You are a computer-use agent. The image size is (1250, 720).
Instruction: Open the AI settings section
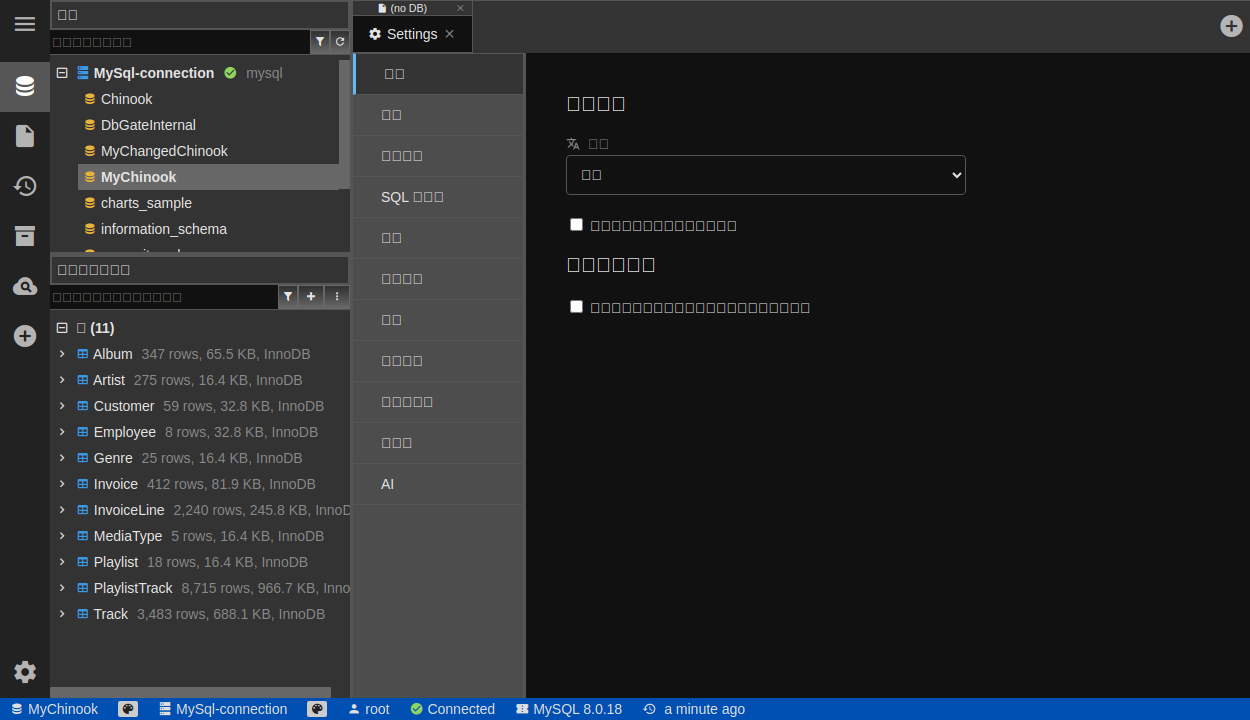[x=388, y=484]
